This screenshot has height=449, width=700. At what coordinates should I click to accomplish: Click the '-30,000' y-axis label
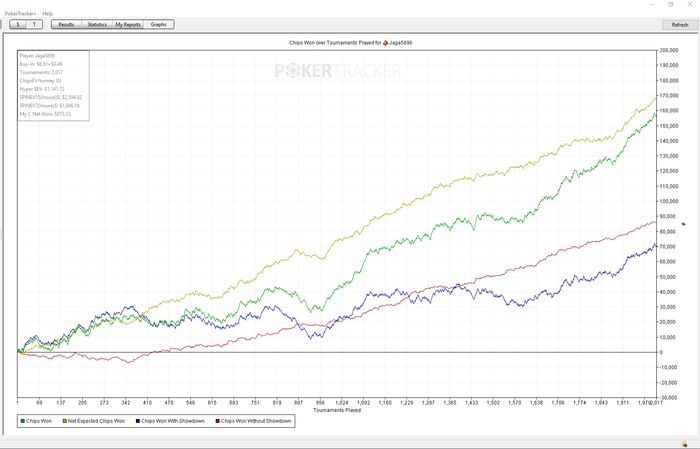pyautogui.click(x=668, y=398)
